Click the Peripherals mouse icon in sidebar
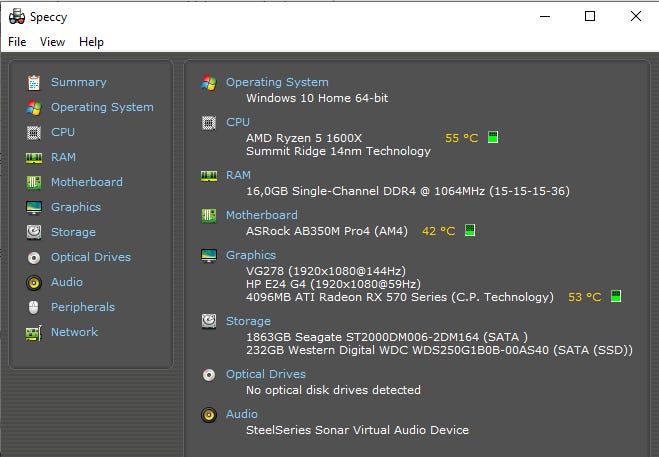The height and width of the screenshot is (457, 659). pos(34,307)
